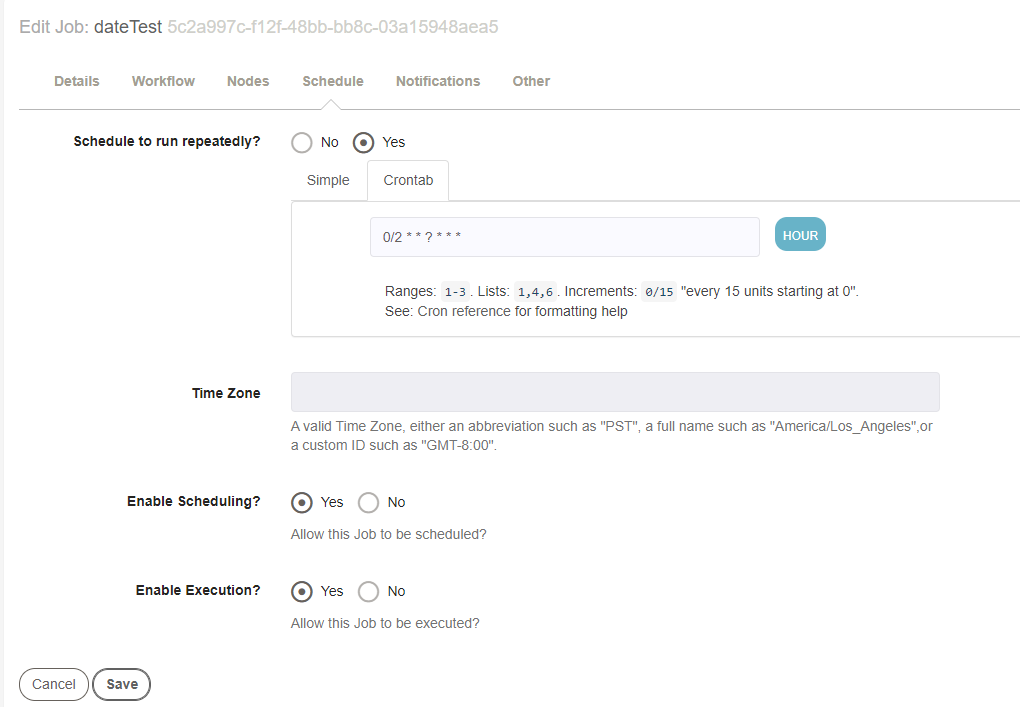Click the HOUR badge button
Image resolution: width=1020 pixels, height=707 pixels.
click(800, 235)
